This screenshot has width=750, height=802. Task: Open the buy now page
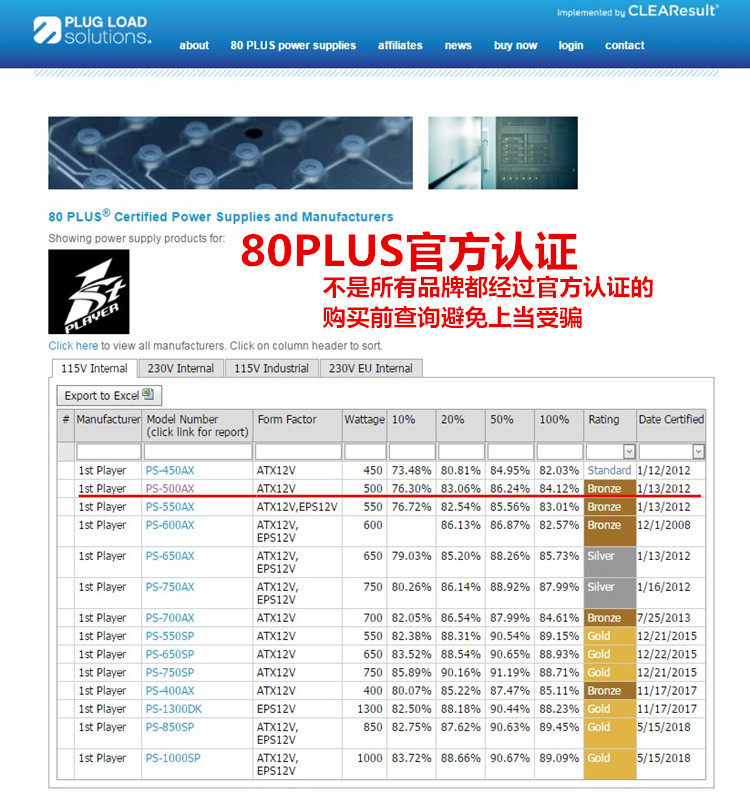515,45
